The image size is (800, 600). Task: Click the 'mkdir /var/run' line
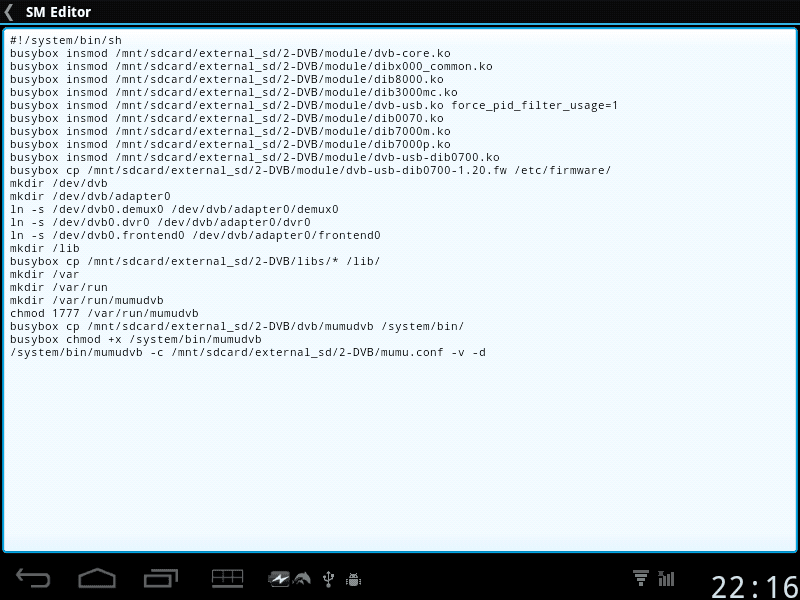tap(59, 287)
